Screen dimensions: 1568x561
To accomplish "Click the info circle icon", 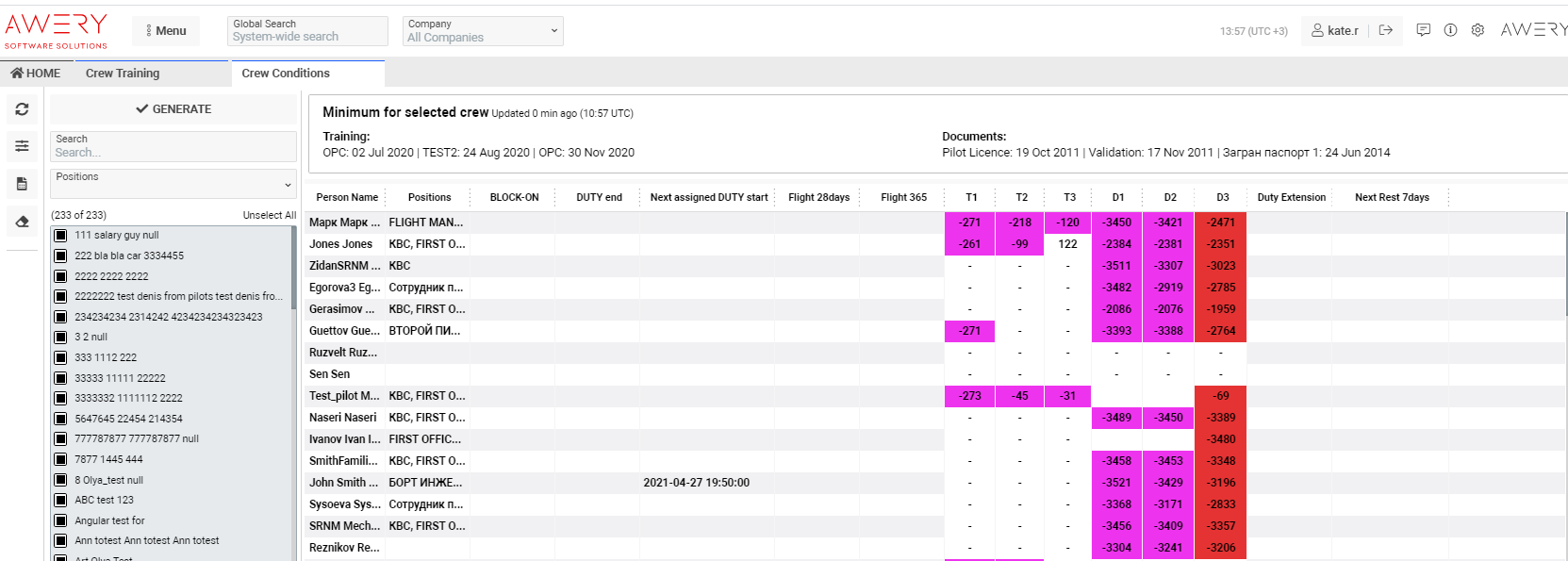I will (1450, 30).
